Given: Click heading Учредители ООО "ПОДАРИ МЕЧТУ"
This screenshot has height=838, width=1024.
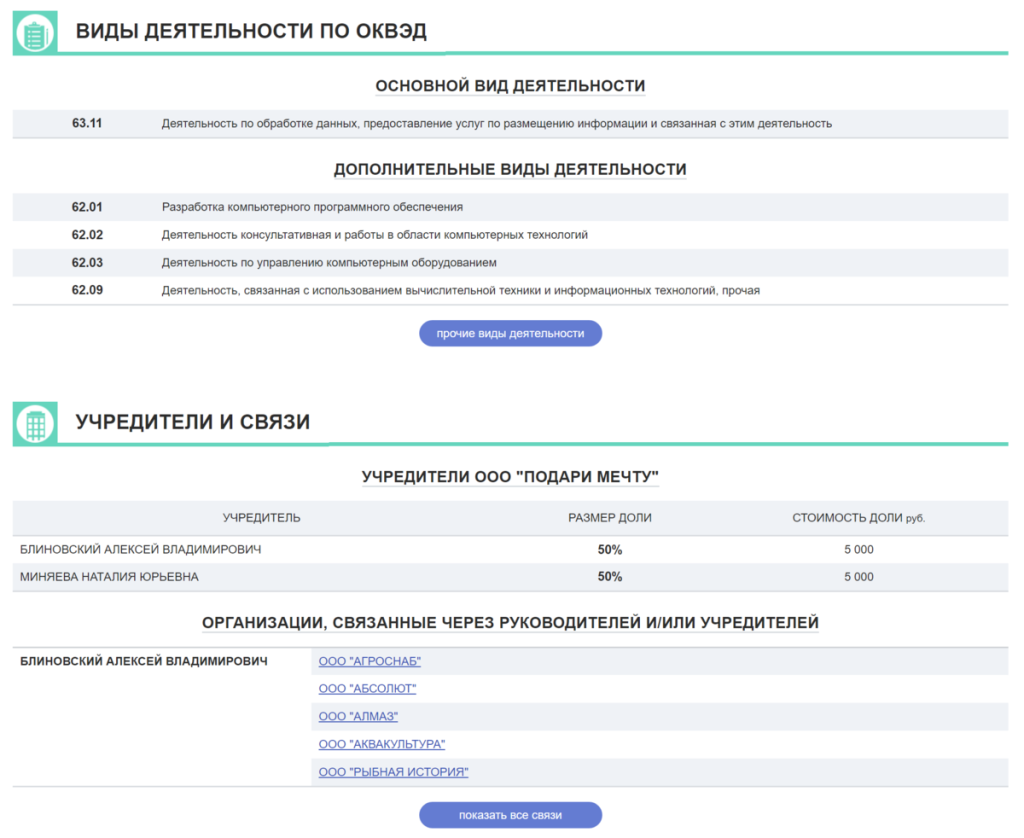Looking at the screenshot, I should pyautogui.click(x=510, y=477).
